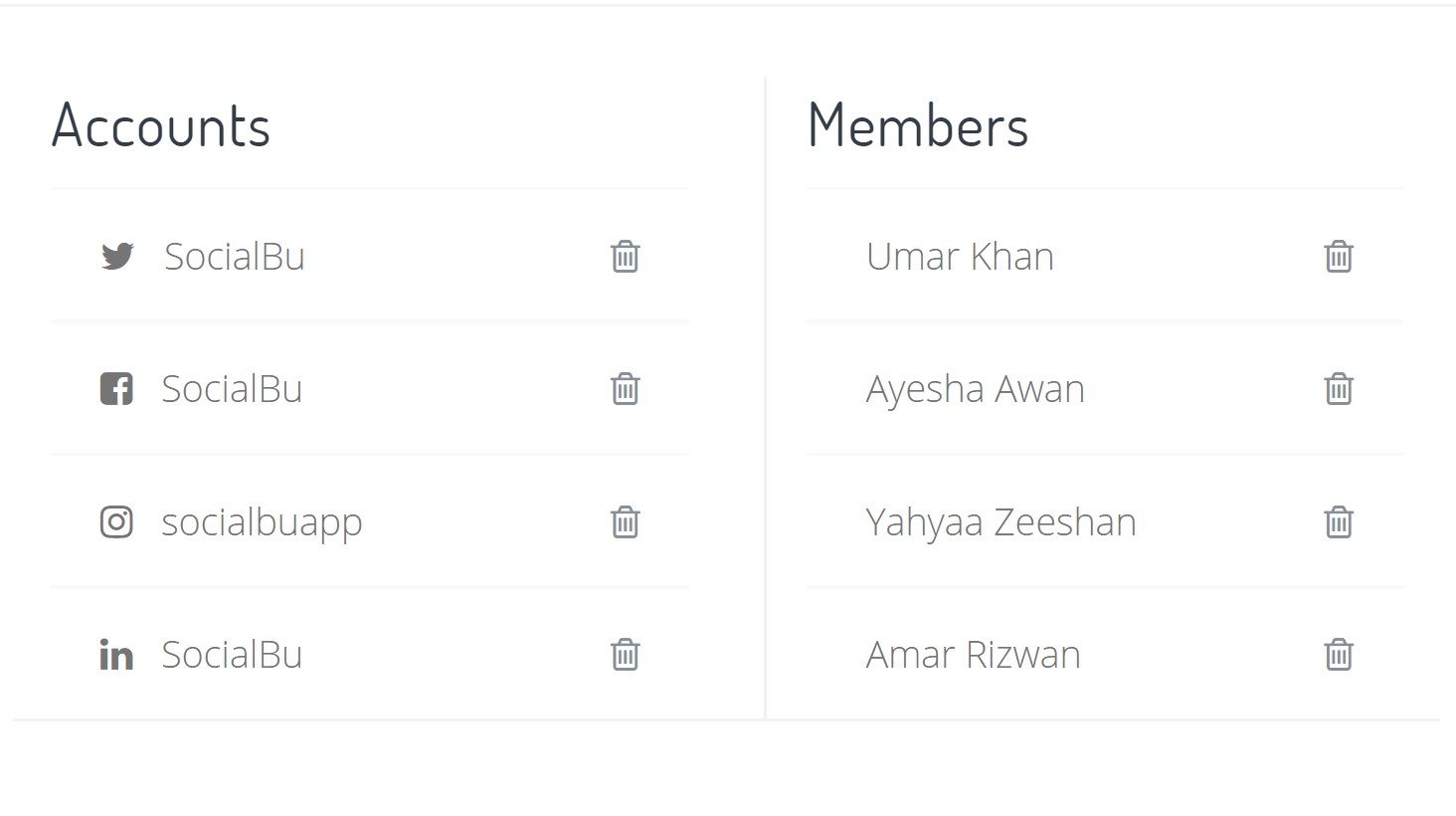Delete the LinkedIn SocialBu account
This screenshot has height=816, width=1456.
point(625,654)
